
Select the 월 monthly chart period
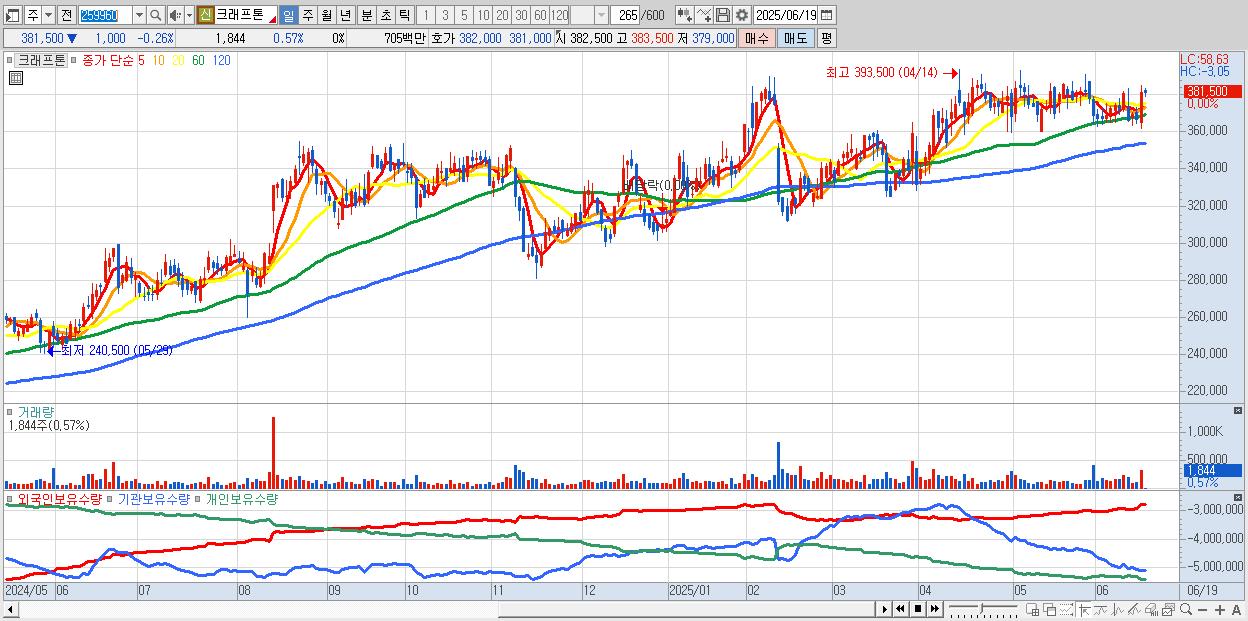(x=326, y=15)
